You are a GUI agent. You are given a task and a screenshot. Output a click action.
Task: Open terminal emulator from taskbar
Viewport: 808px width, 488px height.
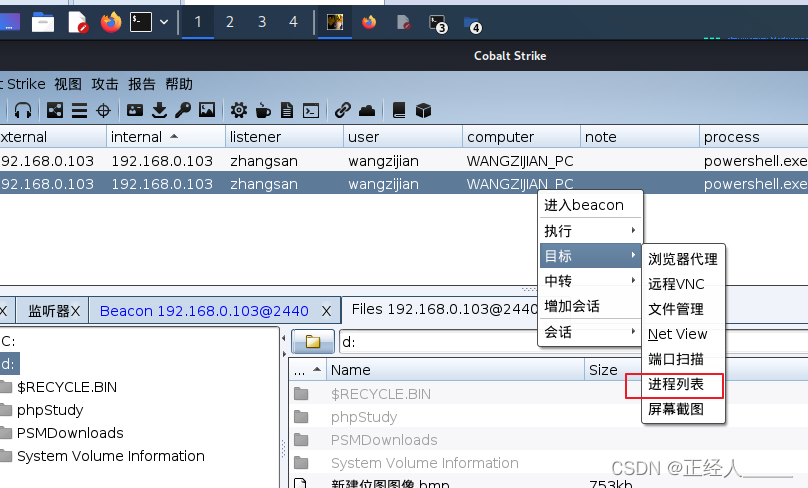pyautogui.click(x=141, y=22)
